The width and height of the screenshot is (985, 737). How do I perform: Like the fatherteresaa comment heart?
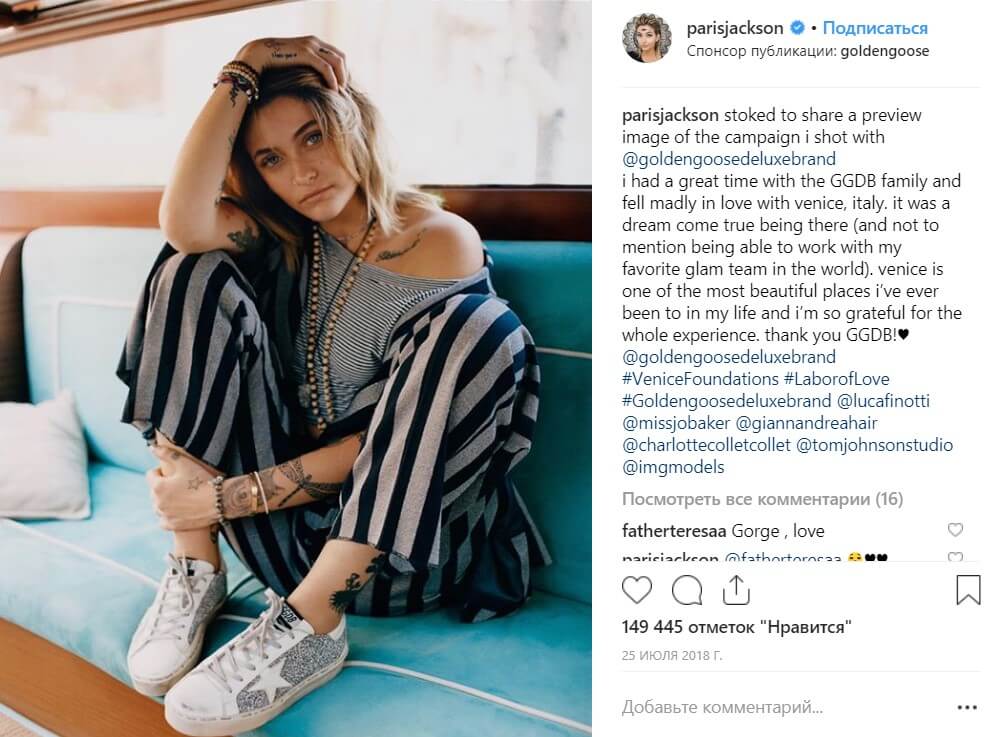click(955, 530)
